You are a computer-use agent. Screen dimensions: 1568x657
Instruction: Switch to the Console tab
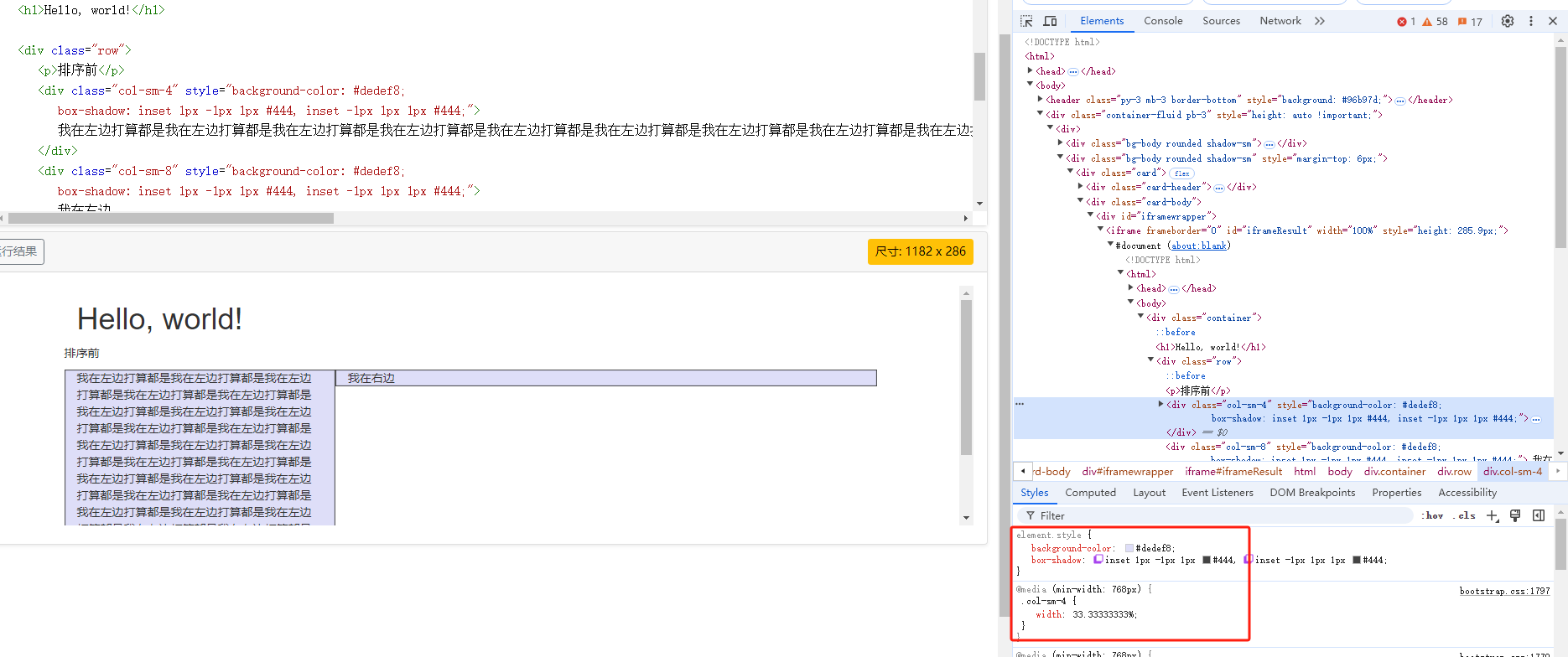(1163, 21)
